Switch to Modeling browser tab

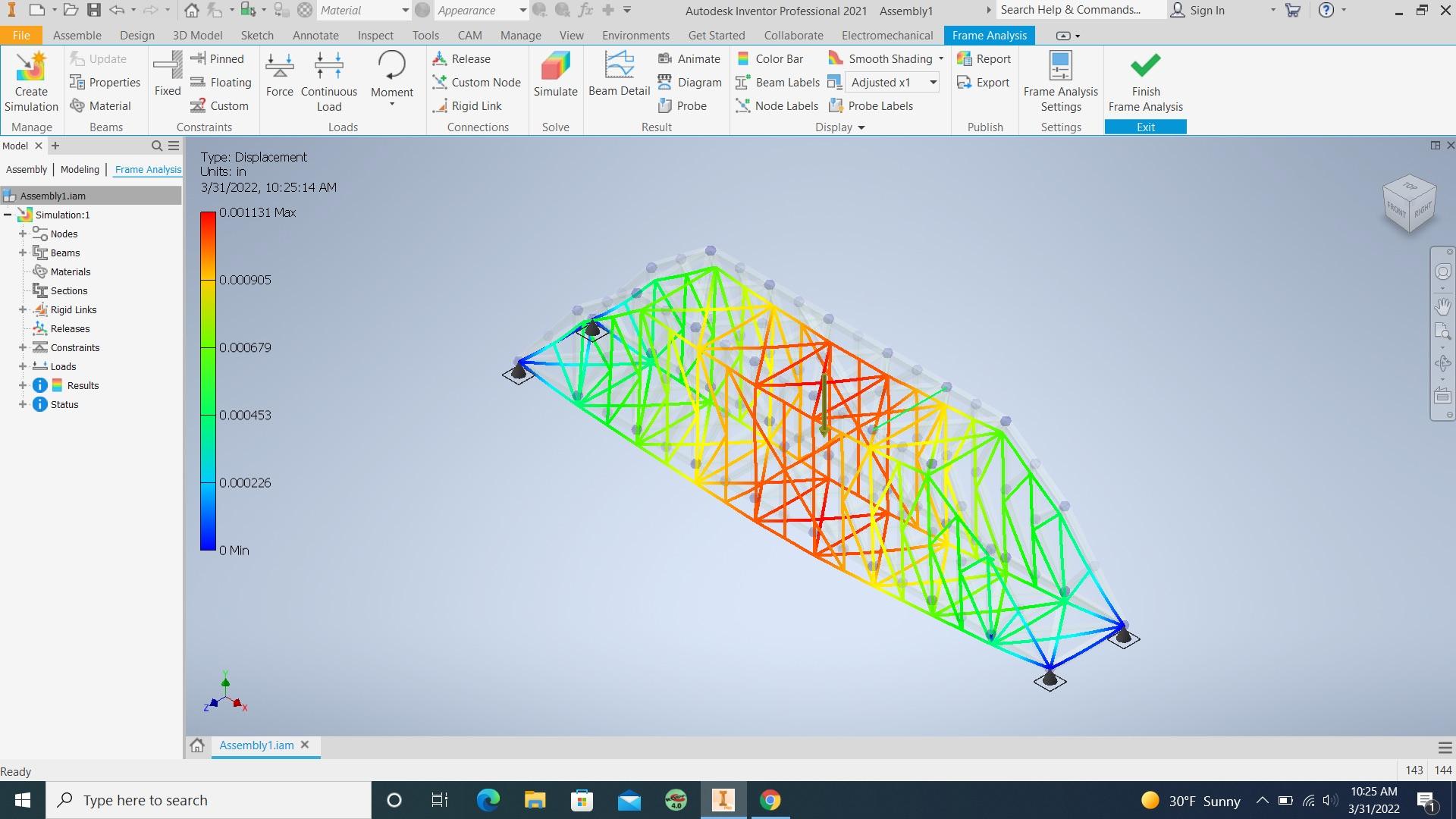(80, 169)
